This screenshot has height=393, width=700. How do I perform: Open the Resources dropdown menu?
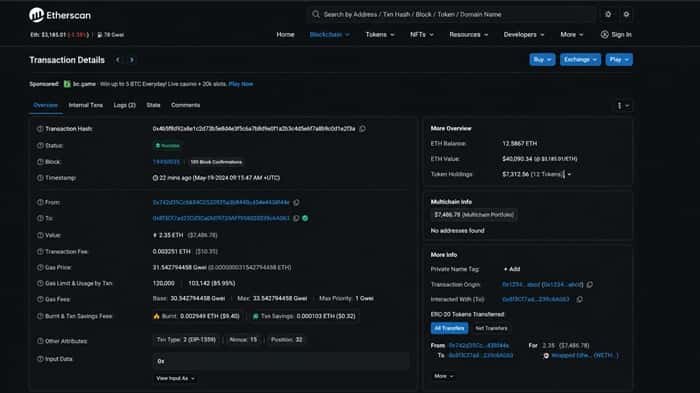(468, 34)
